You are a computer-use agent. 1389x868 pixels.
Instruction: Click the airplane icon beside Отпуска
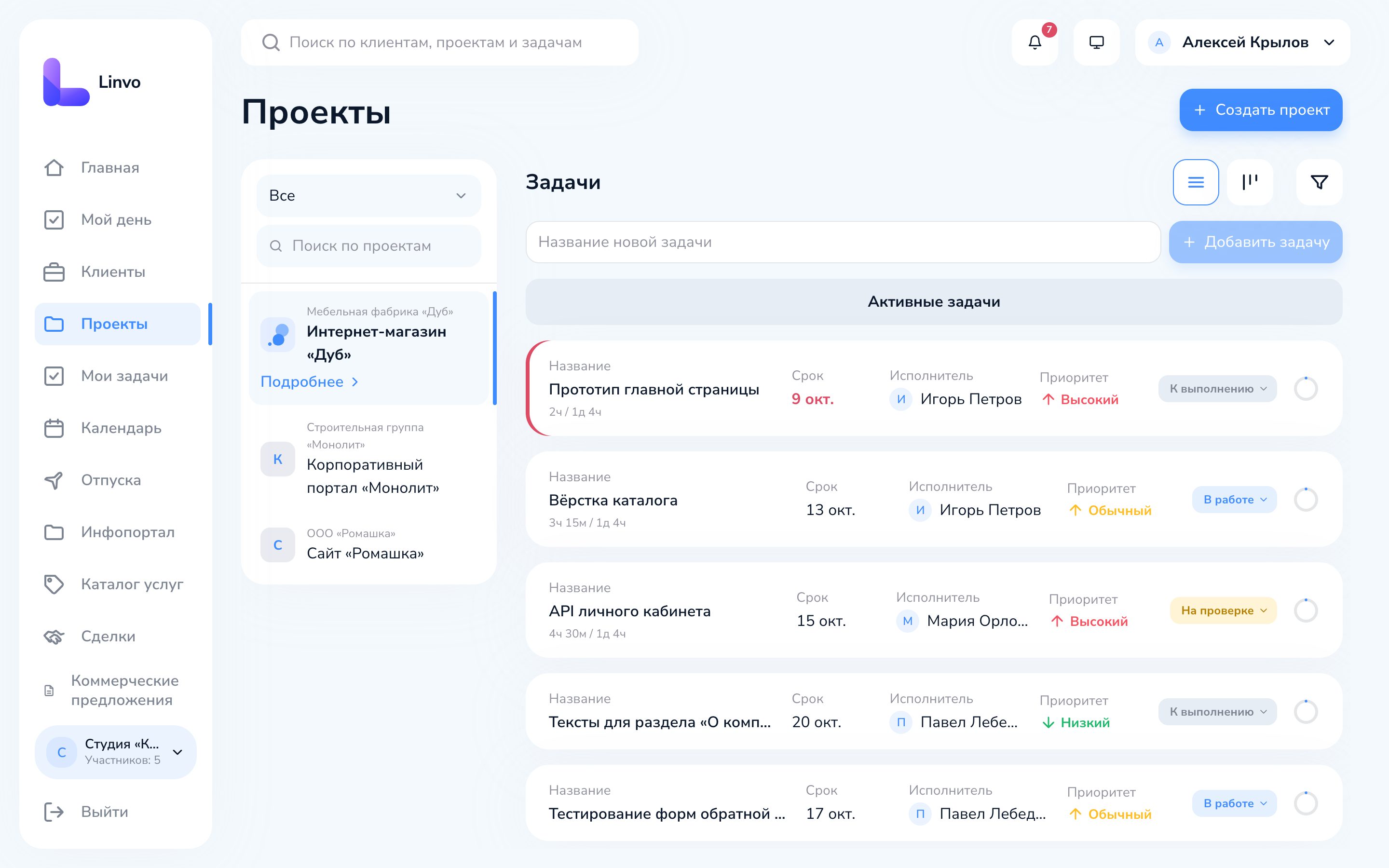[54, 480]
